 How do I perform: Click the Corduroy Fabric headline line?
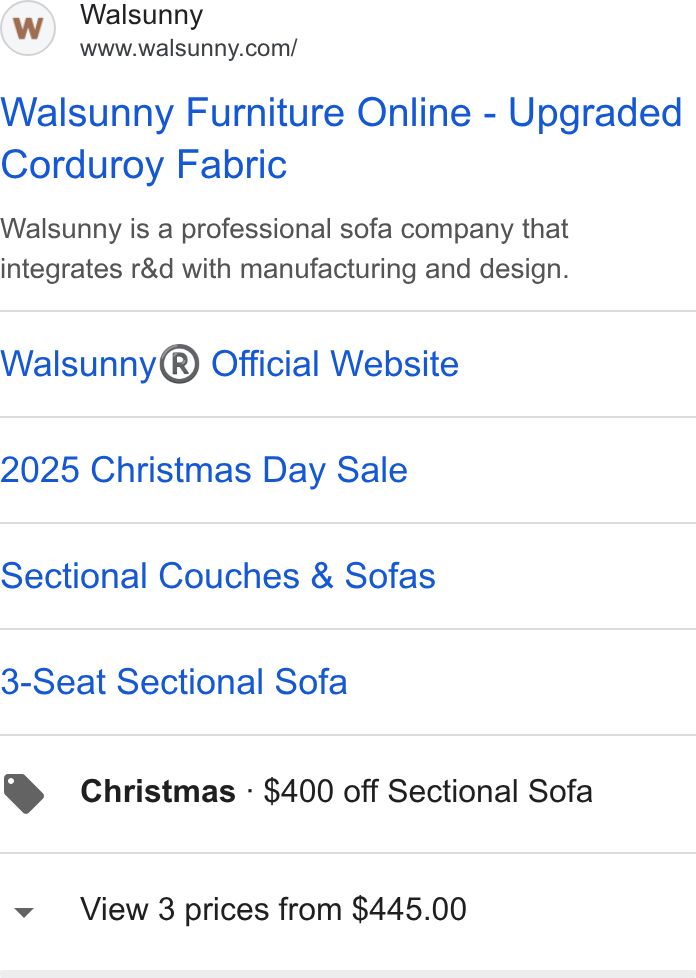tap(144, 165)
